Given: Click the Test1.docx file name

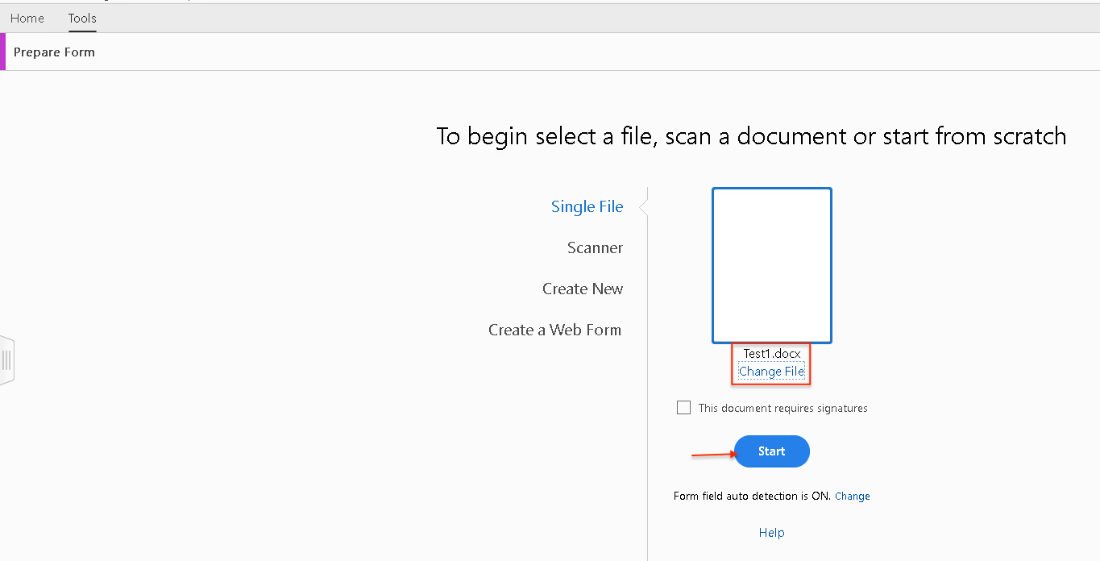Looking at the screenshot, I should click(x=771, y=354).
